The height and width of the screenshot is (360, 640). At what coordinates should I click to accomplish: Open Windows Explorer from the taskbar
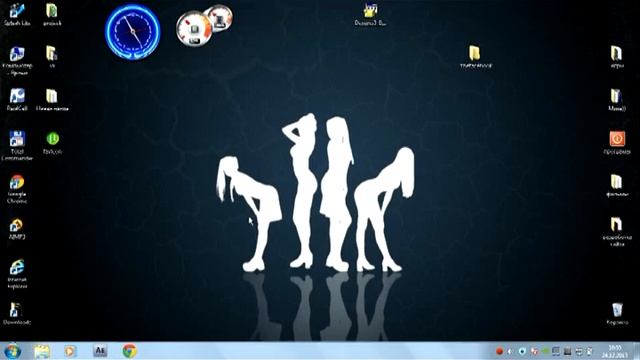pos(42,351)
